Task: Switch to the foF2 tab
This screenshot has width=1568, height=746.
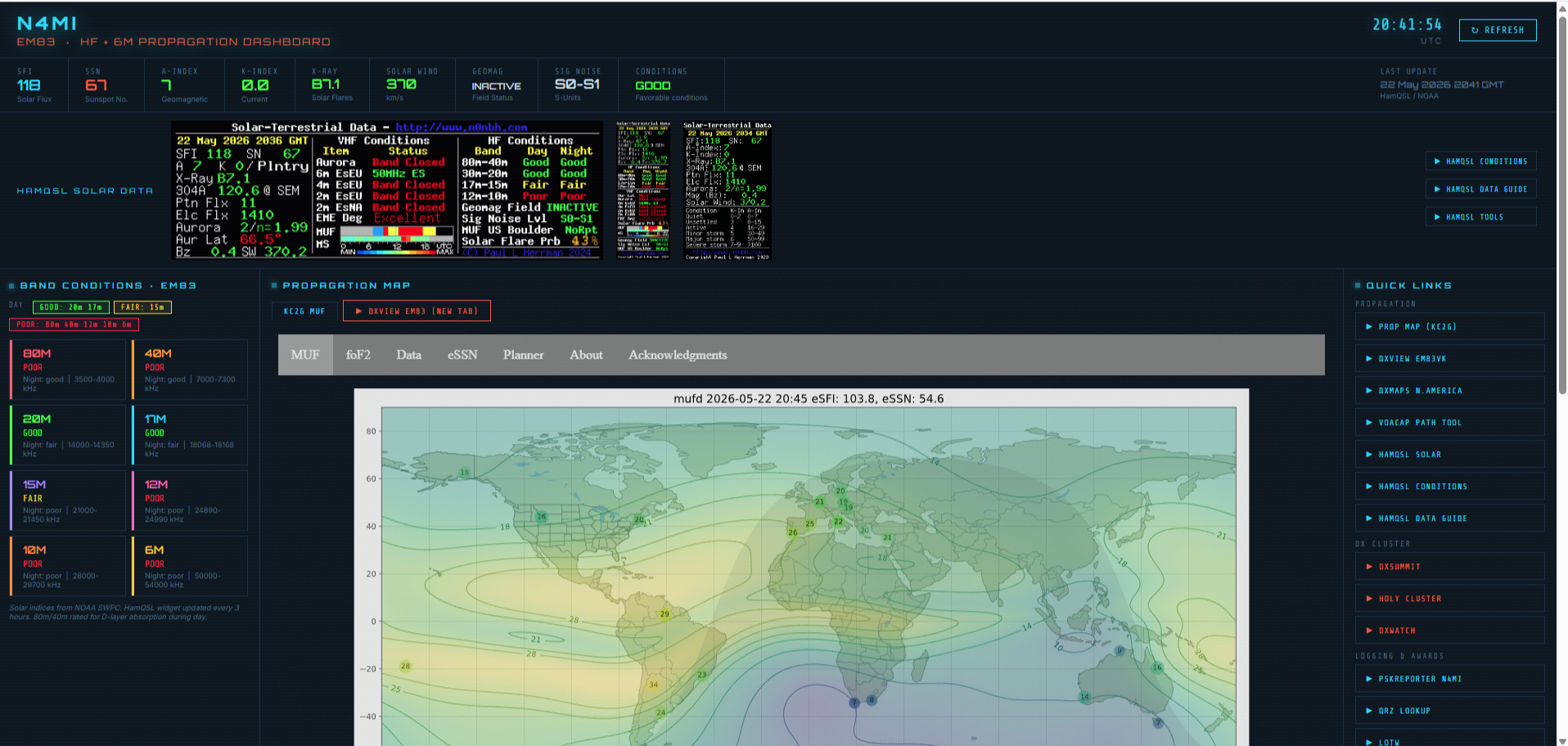Action: tap(358, 355)
